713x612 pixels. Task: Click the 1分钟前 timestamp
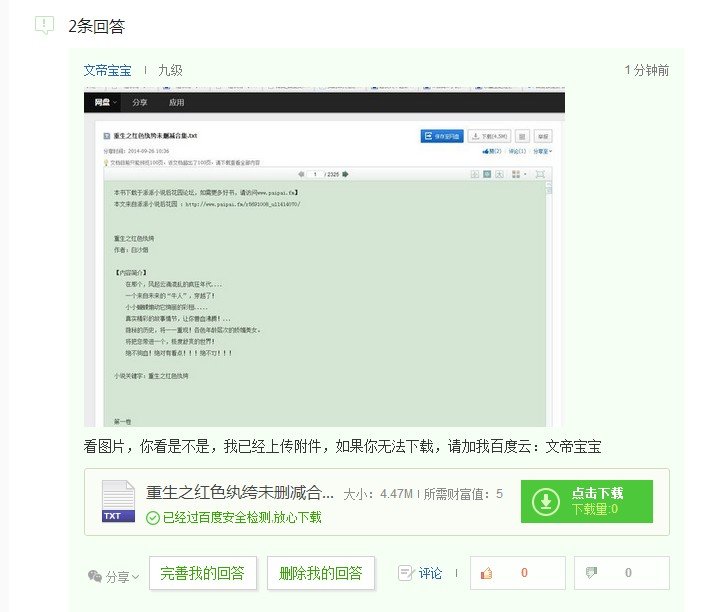tap(647, 70)
